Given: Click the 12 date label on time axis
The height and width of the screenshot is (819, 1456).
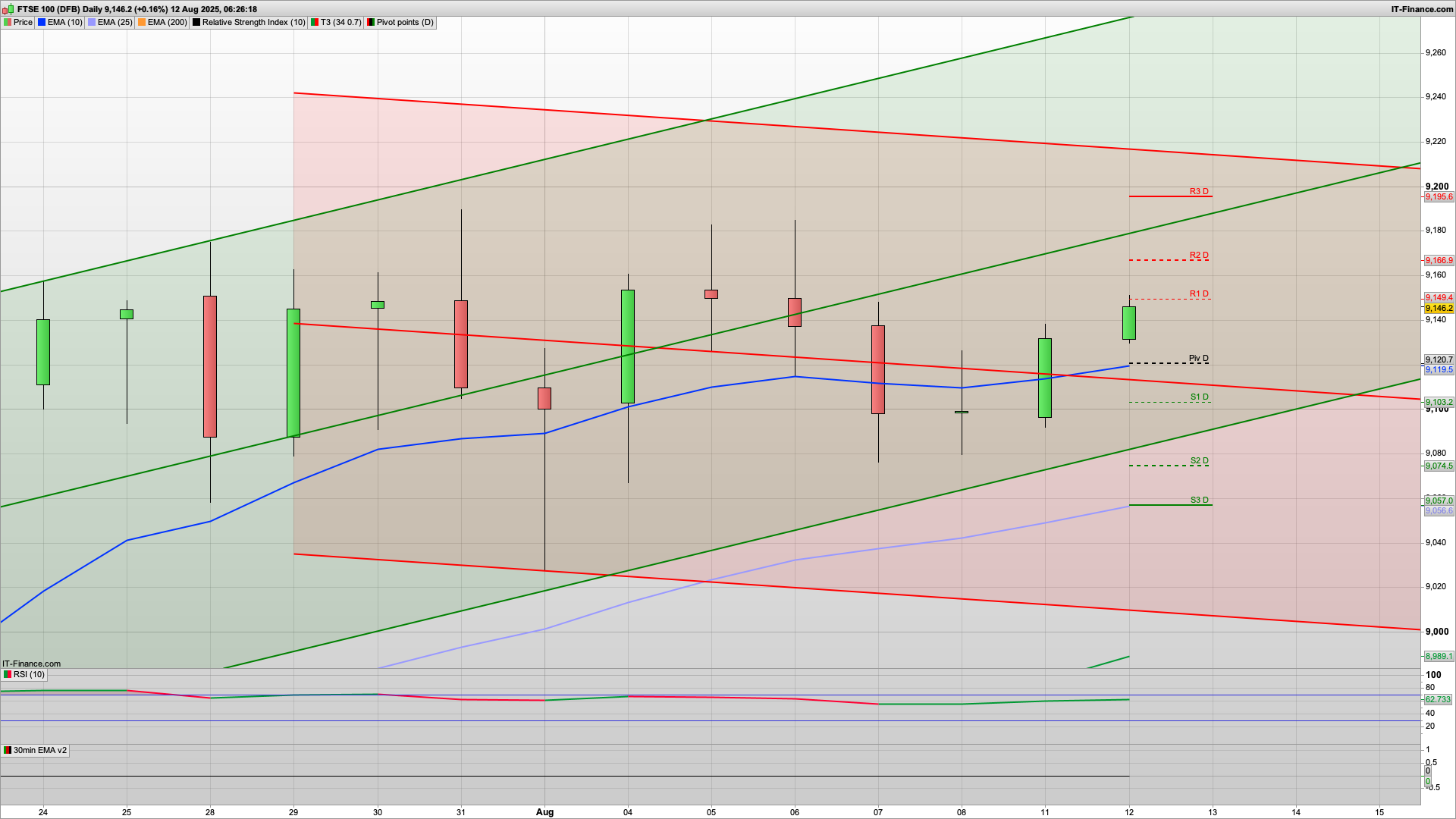Looking at the screenshot, I should (1129, 811).
